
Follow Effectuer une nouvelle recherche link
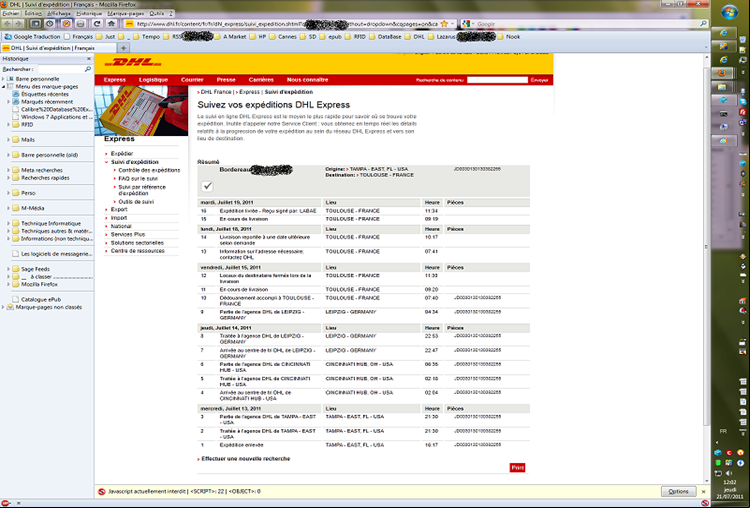[246, 459]
